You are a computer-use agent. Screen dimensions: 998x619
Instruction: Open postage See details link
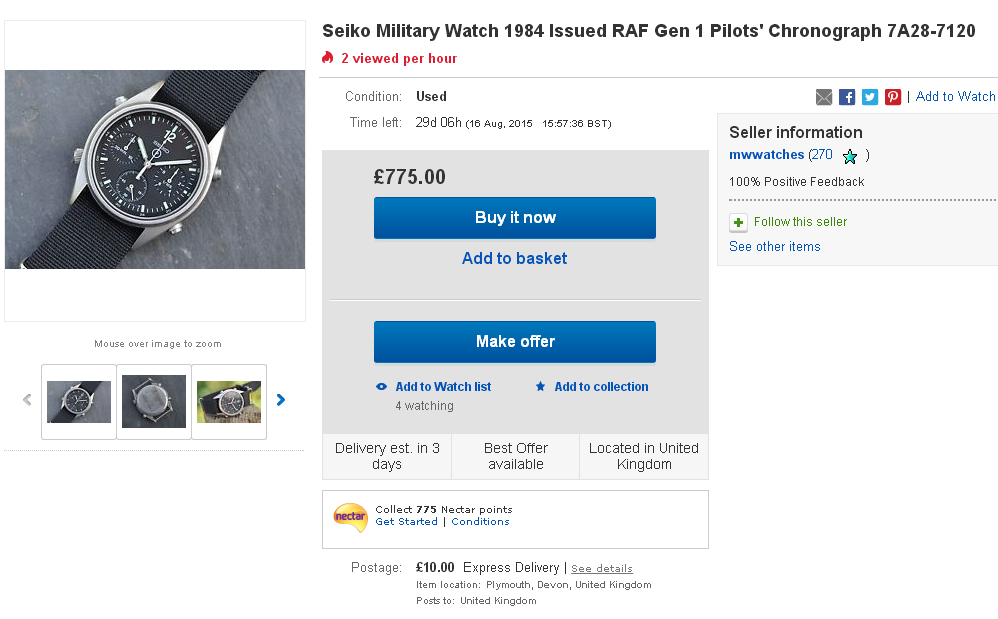click(602, 569)
